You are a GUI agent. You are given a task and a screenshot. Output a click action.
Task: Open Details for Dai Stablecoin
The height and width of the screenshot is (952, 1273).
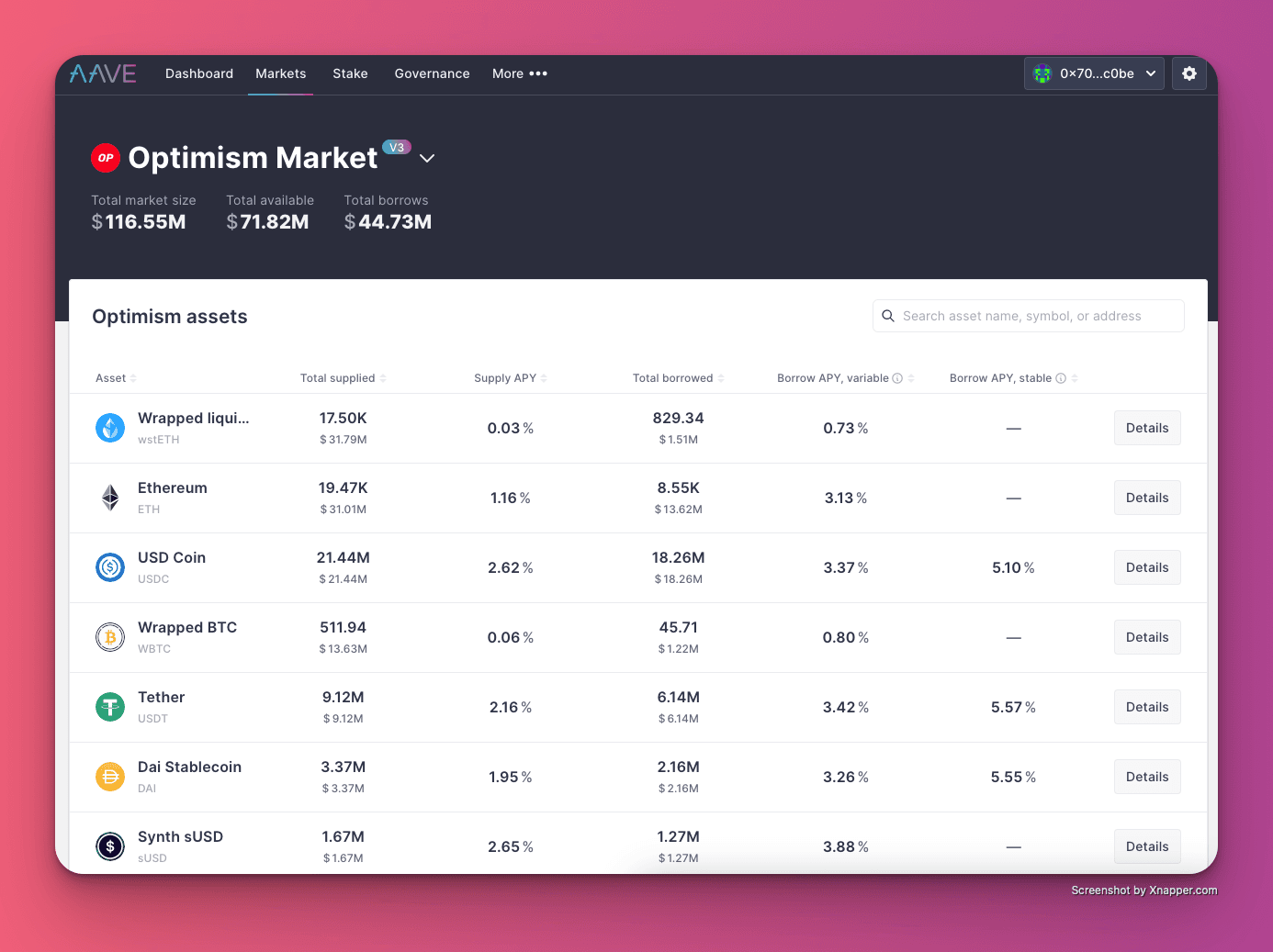(x=1147, y=777)
